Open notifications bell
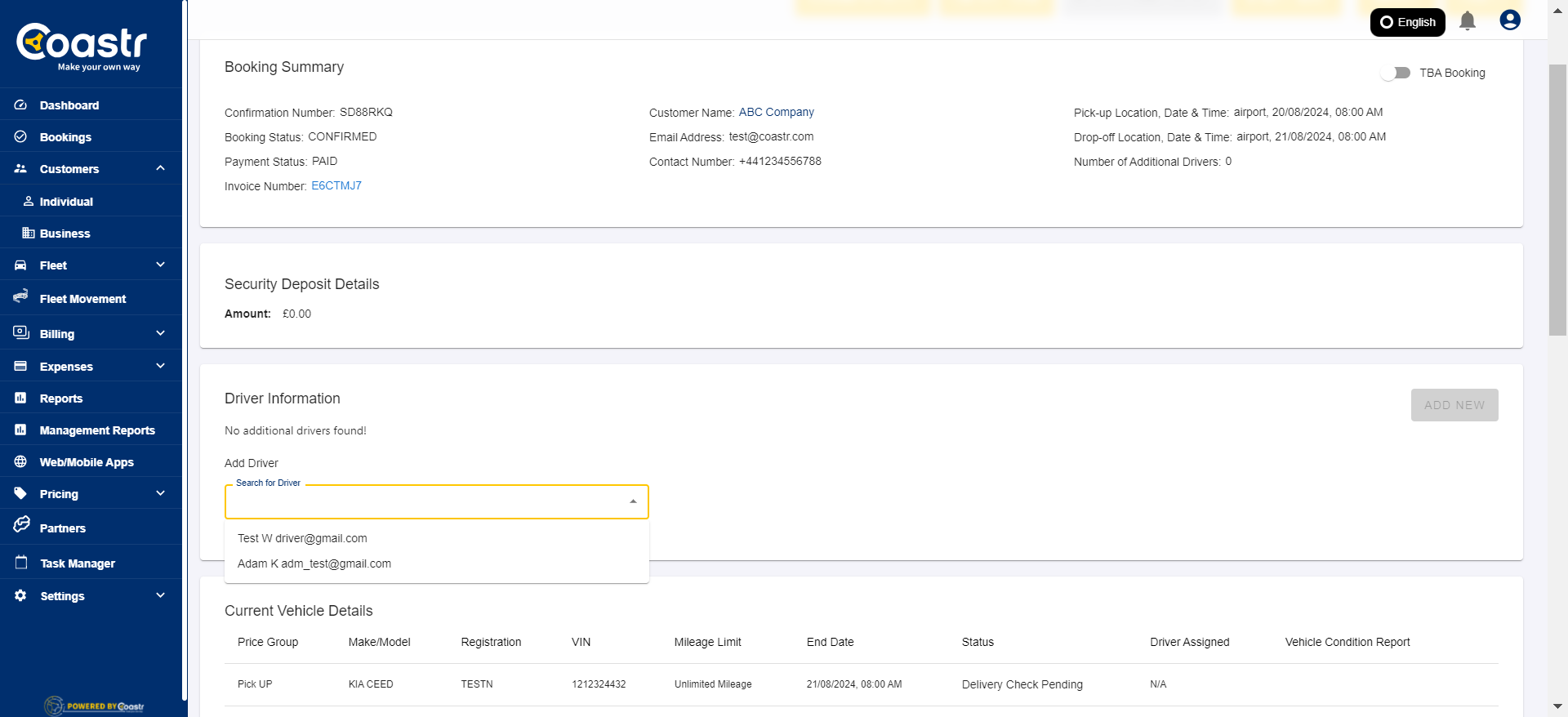This screenshot has height=717, width=1568. pos(1468,20)
